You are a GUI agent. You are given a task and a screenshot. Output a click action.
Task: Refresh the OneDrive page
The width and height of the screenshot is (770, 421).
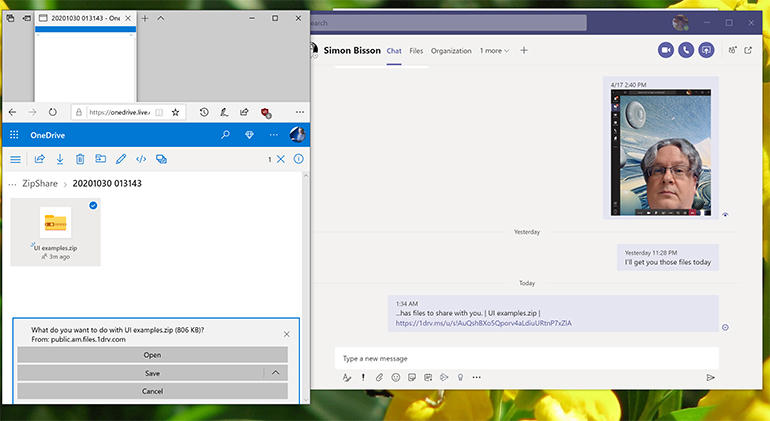coord(53,112)
